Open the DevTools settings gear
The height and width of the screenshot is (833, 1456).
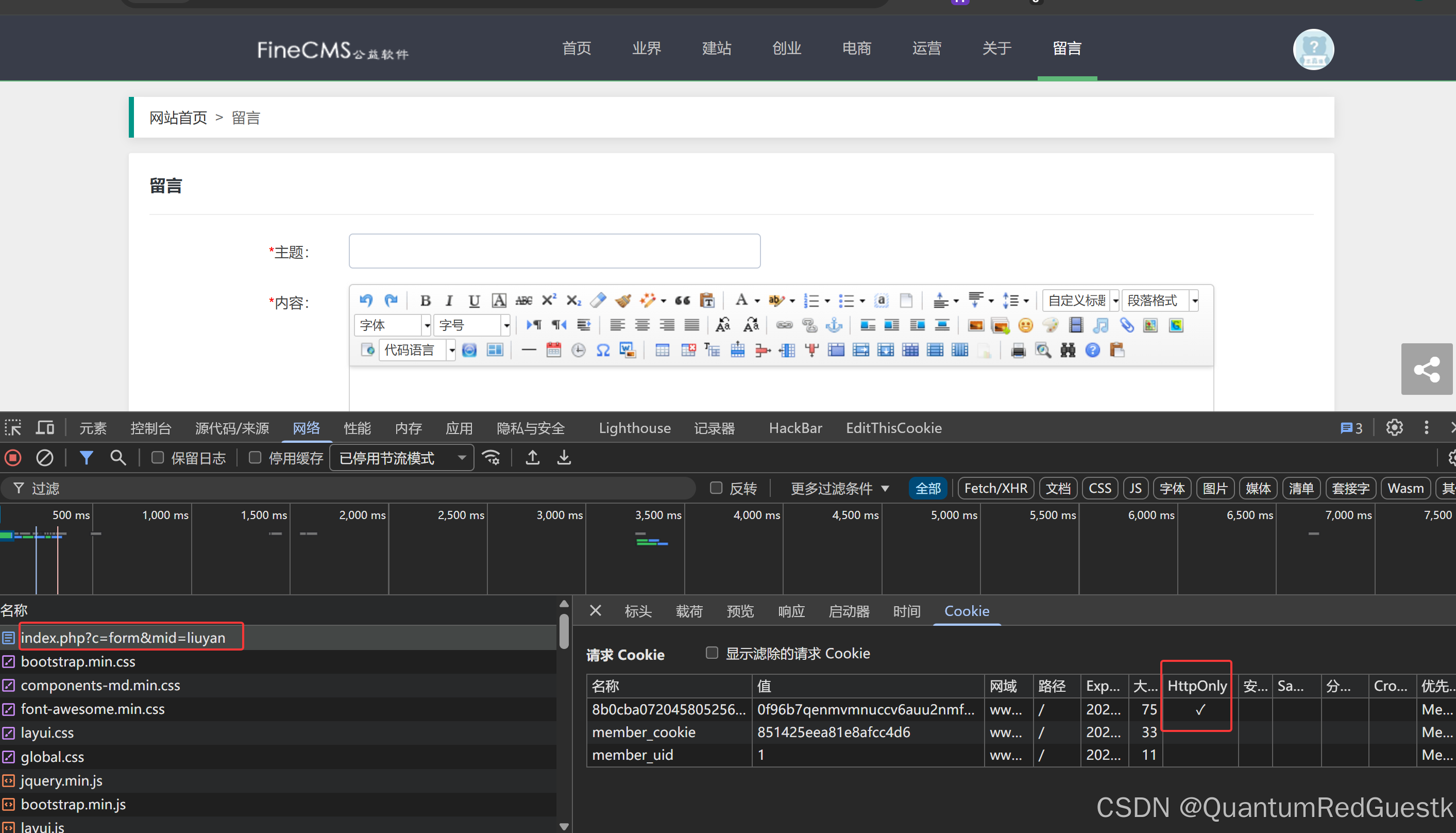tap(1394, 427)
